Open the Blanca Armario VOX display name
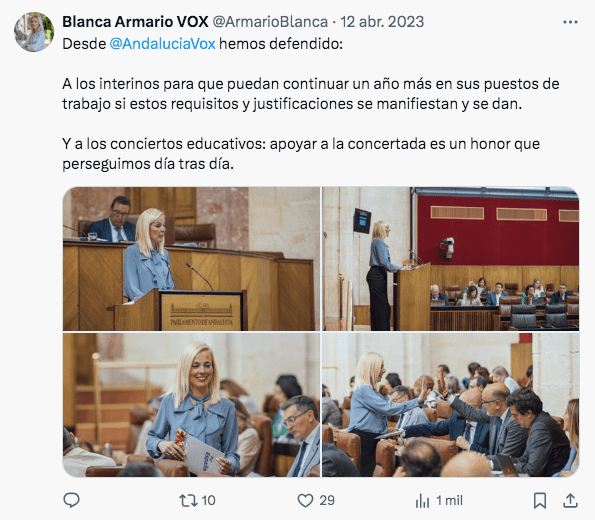595x520 pixels. pyautogui.click(x=135, y=22)
